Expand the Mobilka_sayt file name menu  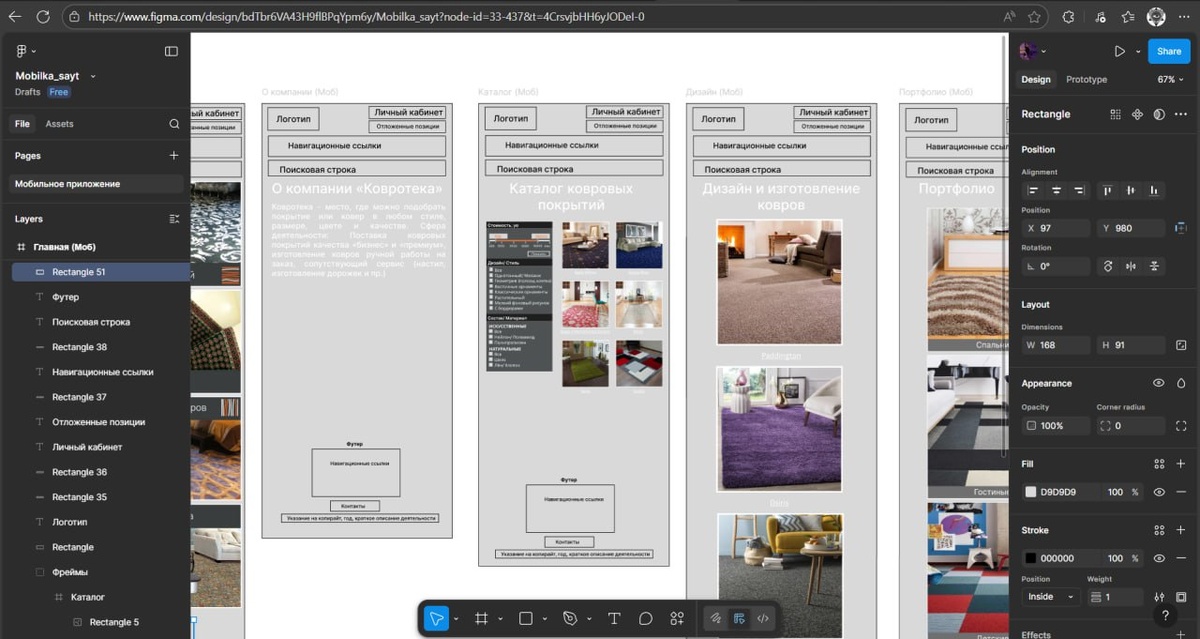(x=93, y=76)
